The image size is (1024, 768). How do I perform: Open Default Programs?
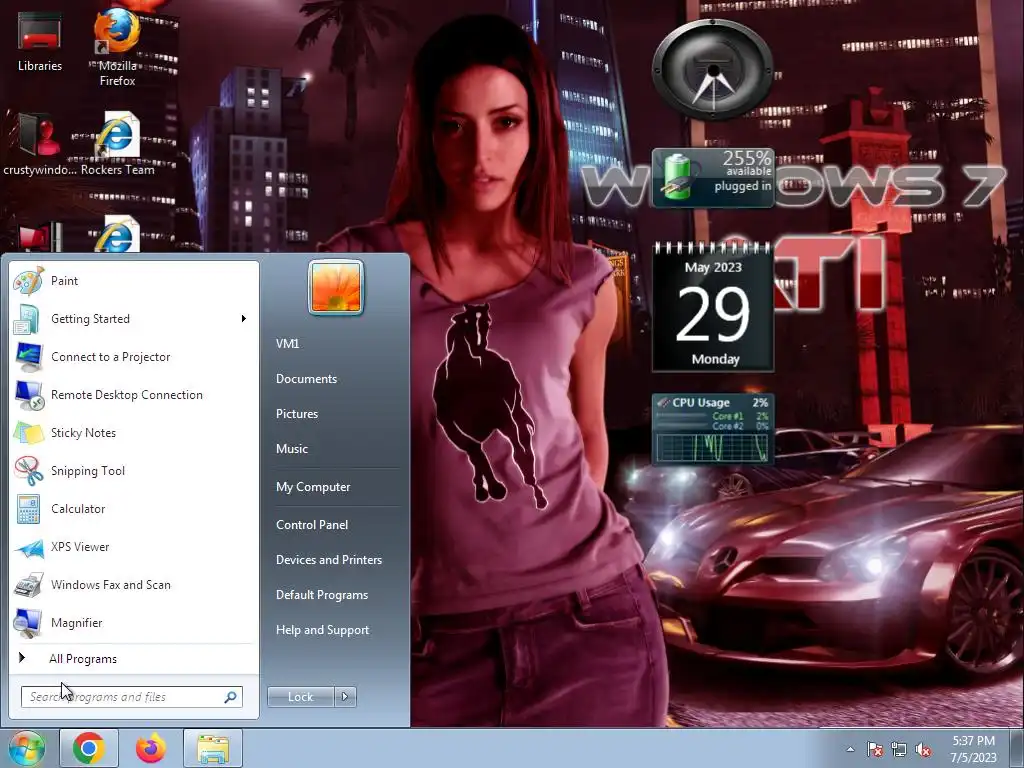(321, 595)
